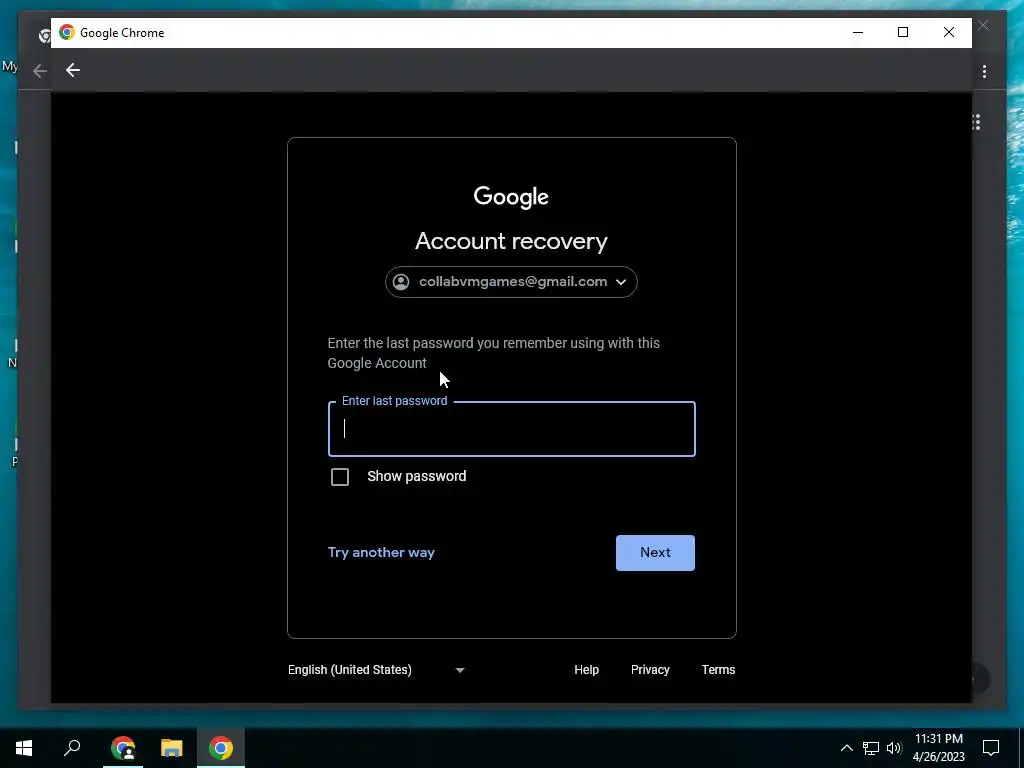Open network status tray icon
This screenshot has height=768, width=1024.
click(x=871, y=748)
